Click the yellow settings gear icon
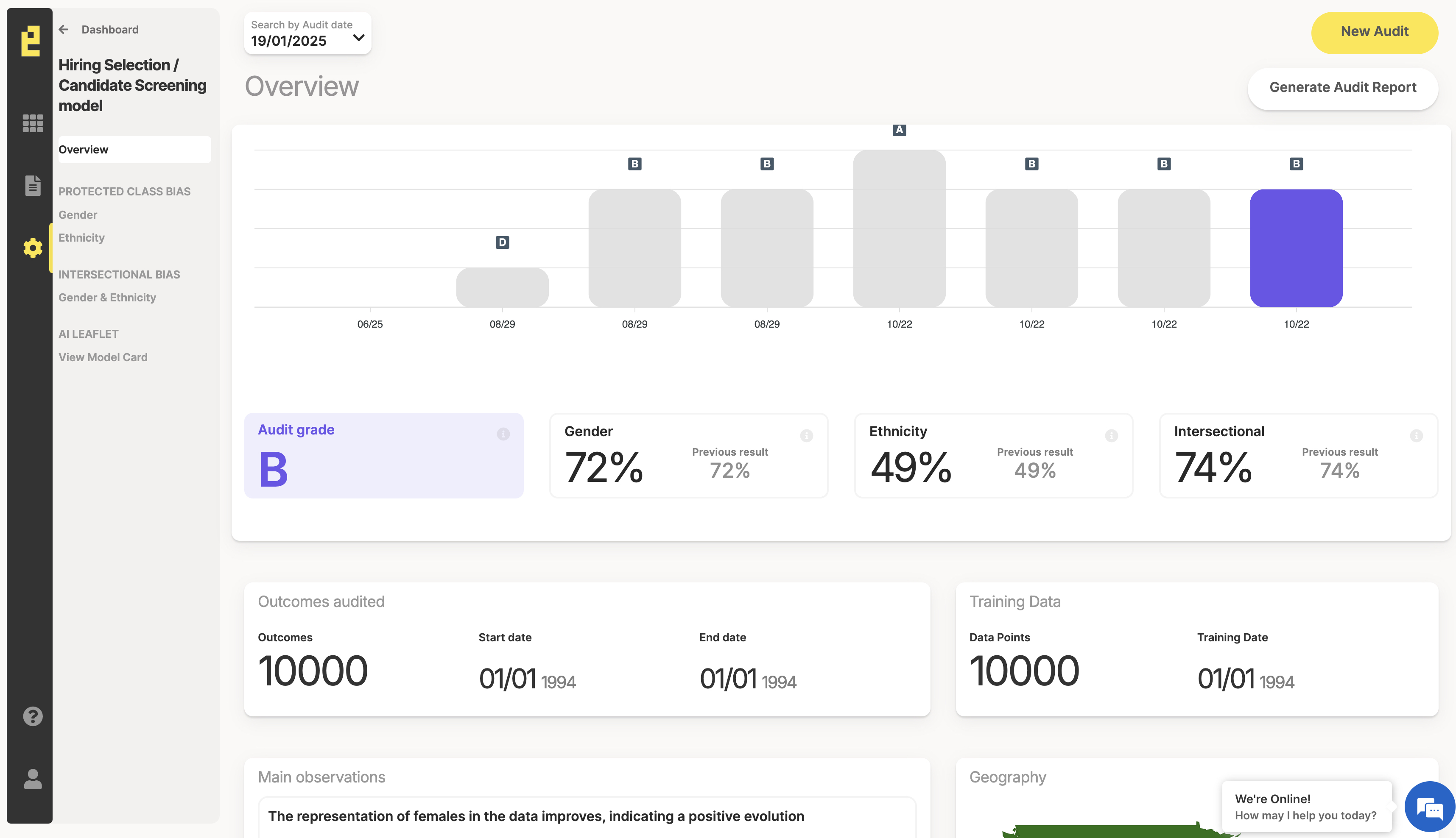Image resolution: width=1456 pixels, height=838 pixels. pos(33,248)
